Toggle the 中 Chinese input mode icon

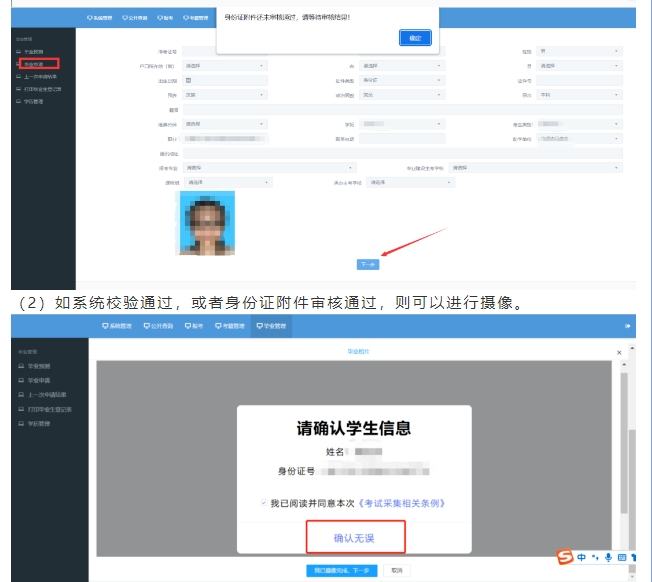[582, 556]
